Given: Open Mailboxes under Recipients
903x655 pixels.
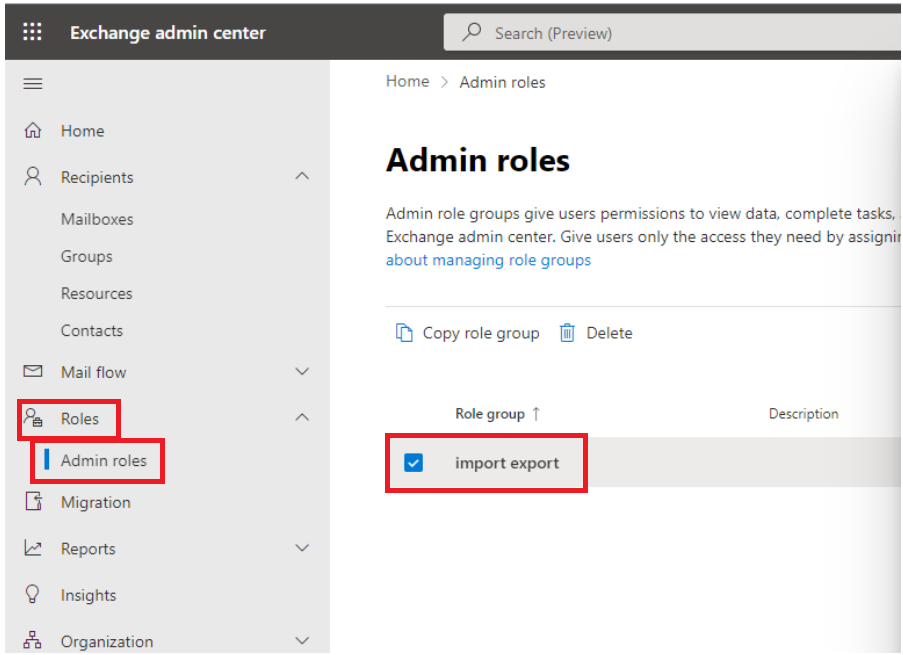Looking at the screenshot, I should (97, 219).
